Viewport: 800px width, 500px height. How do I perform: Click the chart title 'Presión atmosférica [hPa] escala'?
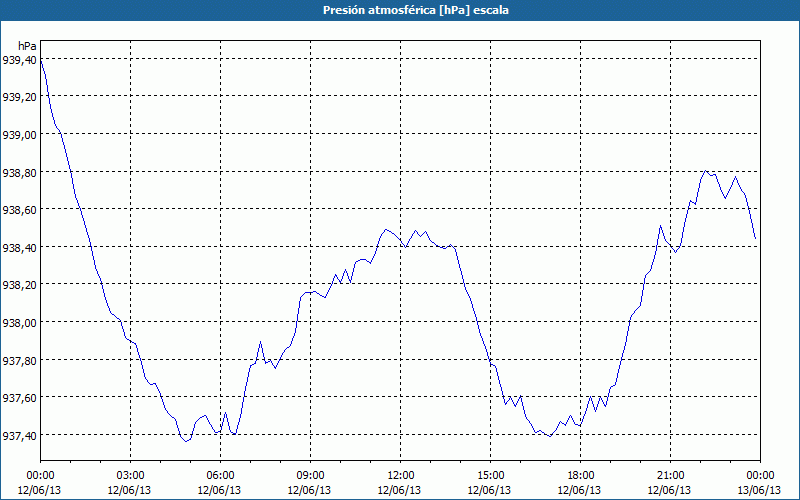[416, 10]
